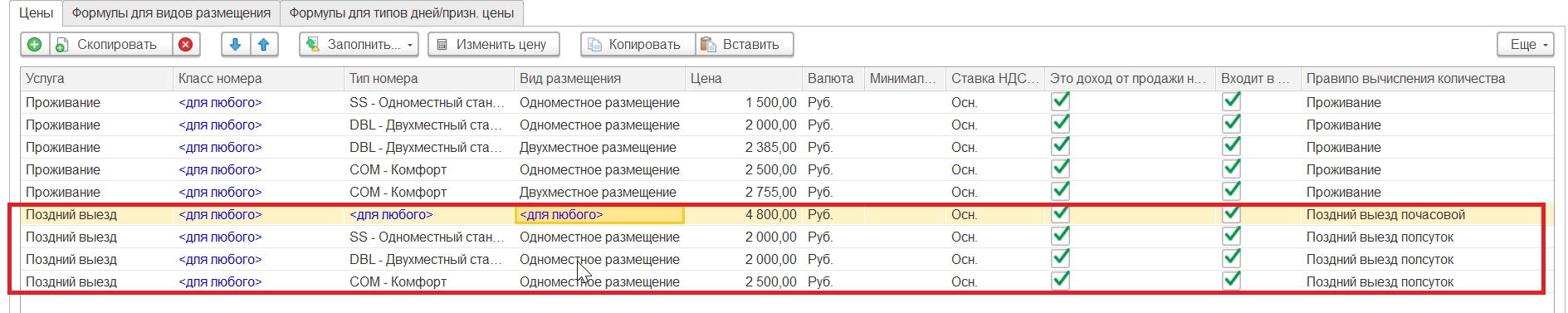Toggle income checkbox in 2 385,00 row
Image resolution: width=1568 pixels, height=313 pixels.
click(x=1060, y=146)
